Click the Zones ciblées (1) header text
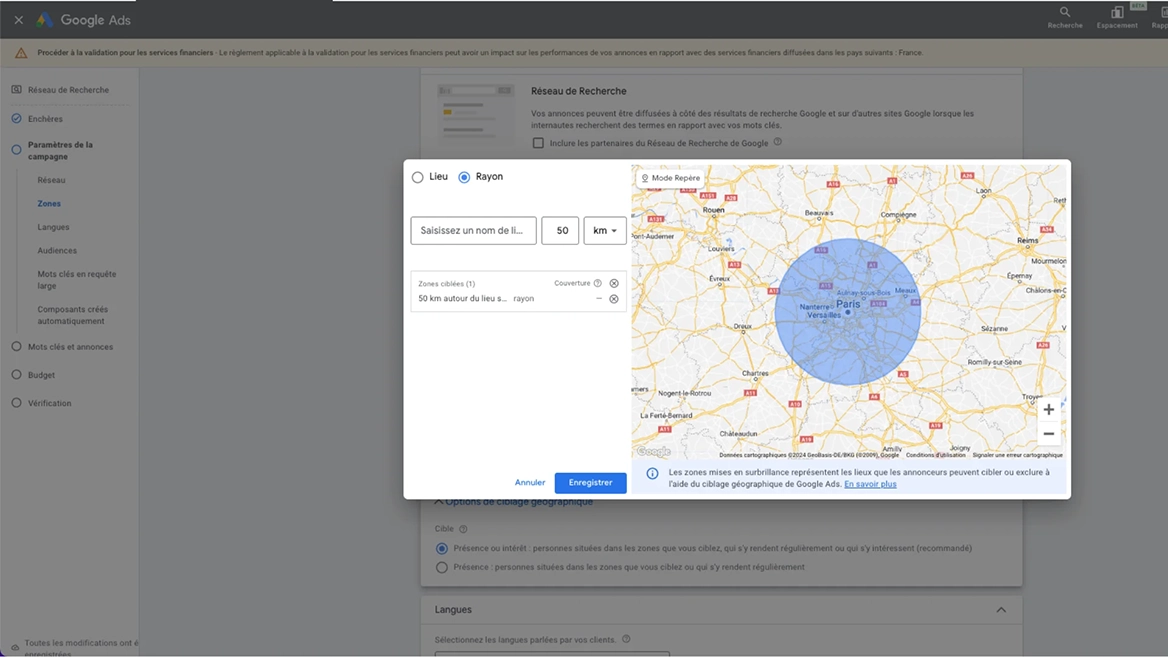Image resolution: width=1168 pixels, height=657 pixels. pyautogui.click(x=446, y=284)
